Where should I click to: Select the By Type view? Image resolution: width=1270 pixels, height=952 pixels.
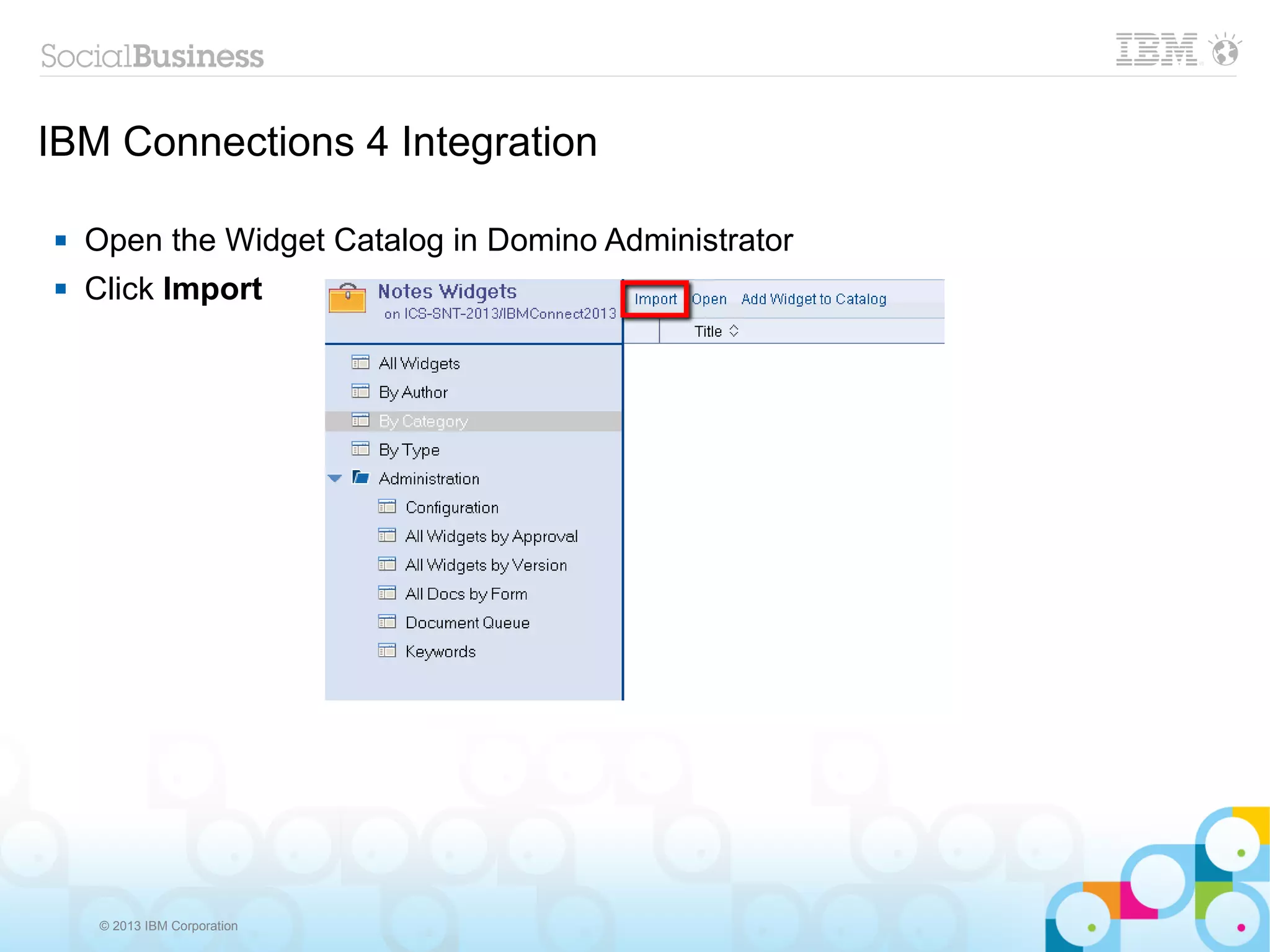409,450
